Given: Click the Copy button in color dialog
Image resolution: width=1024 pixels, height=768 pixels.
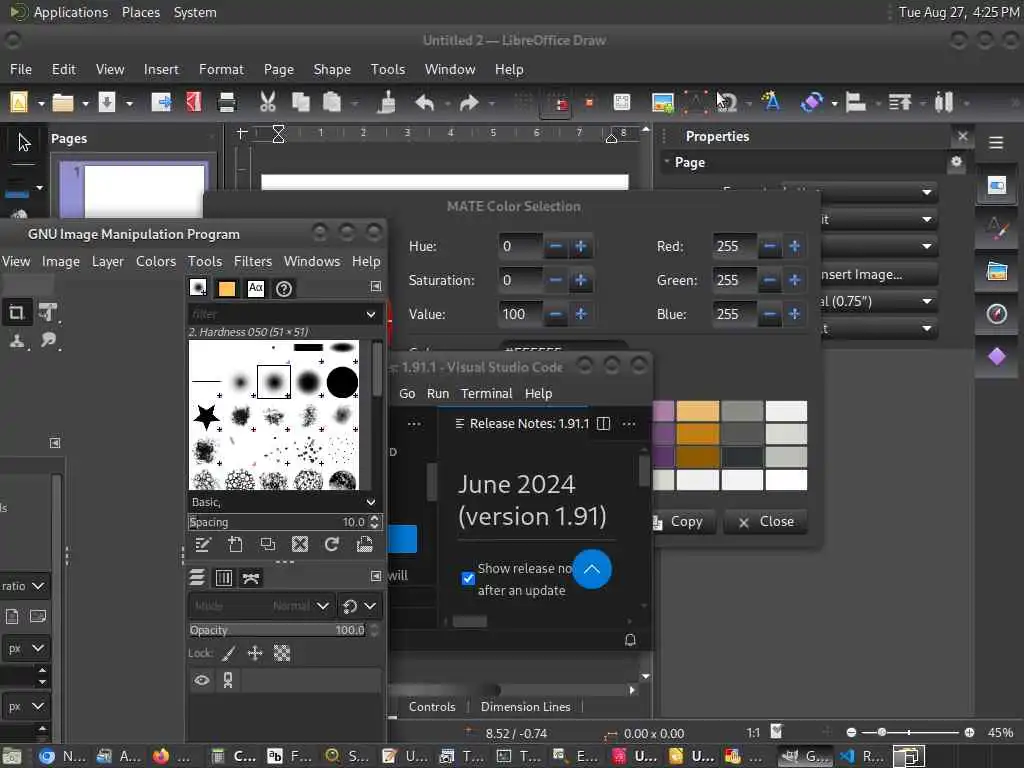Looking at the screenshot, I should [683, 521].
